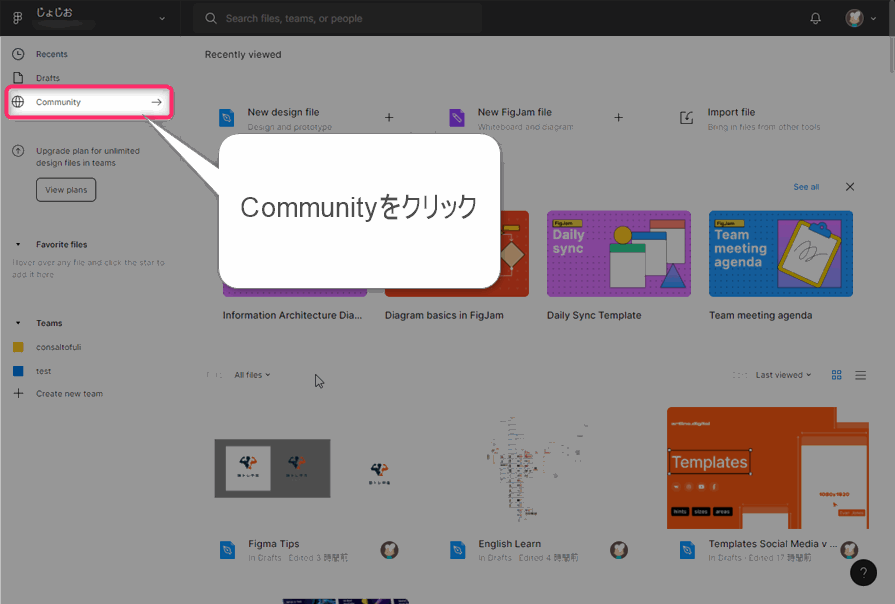Click the Figma logo icon
Screen dimensions: 895x604
18,18
